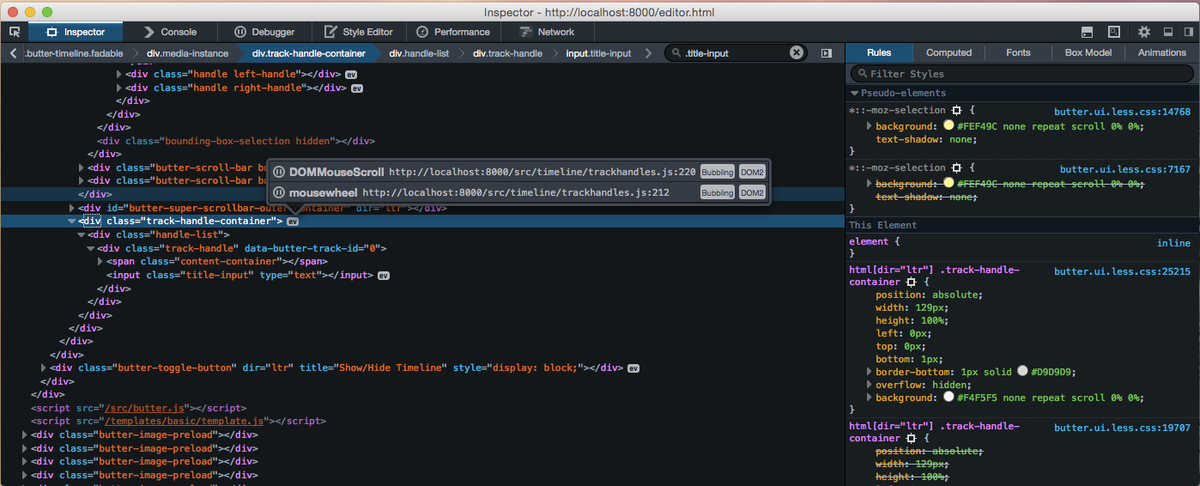1200x486 pixels.
Task: Open the Style Editor tab
Action: click(358, 32)
